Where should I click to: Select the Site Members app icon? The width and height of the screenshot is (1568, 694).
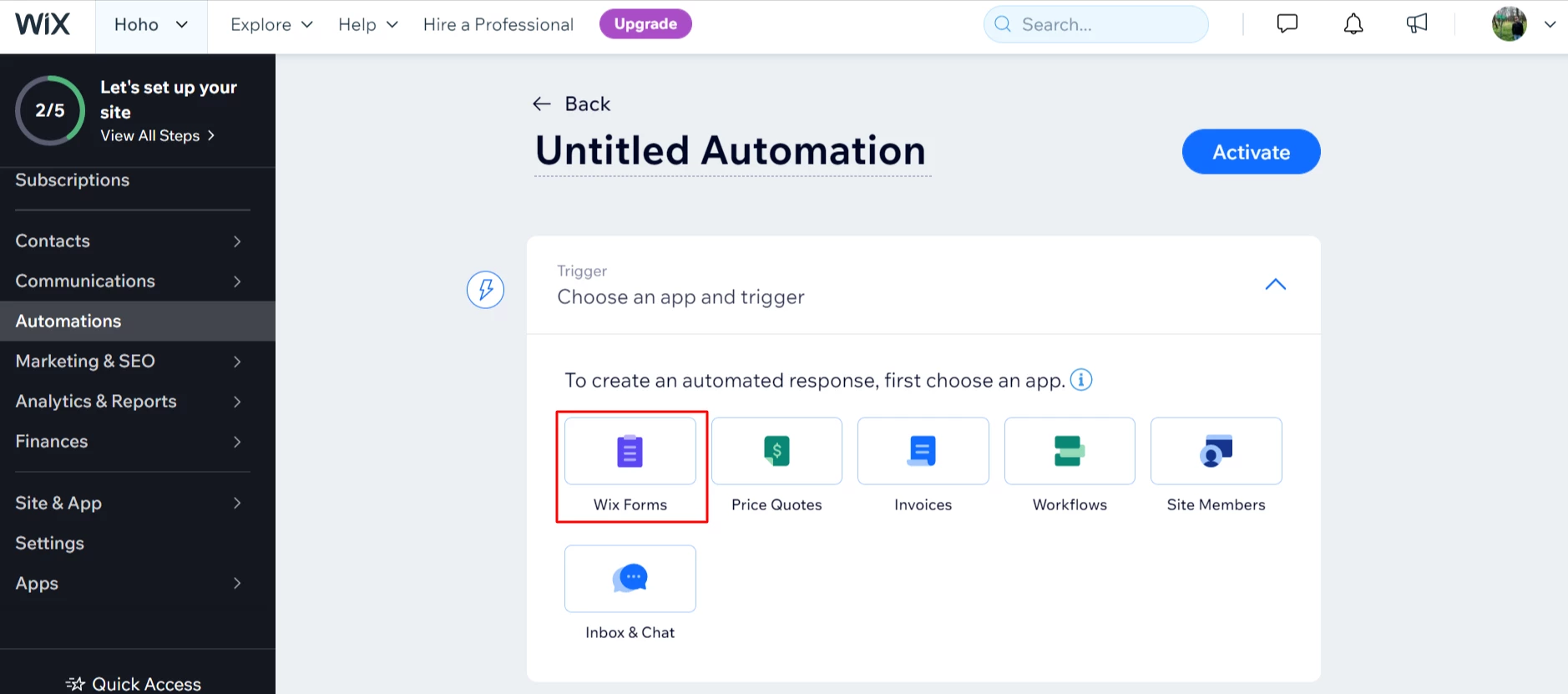click(1216, 451)
